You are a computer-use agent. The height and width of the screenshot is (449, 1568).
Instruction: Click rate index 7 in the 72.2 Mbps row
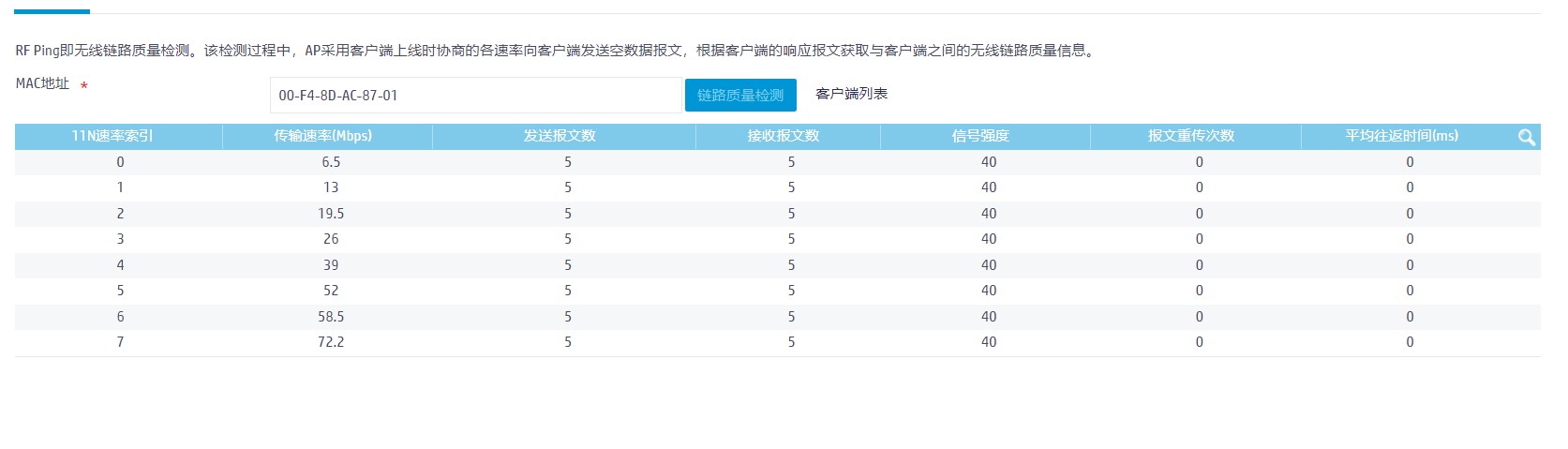[120, 342]
